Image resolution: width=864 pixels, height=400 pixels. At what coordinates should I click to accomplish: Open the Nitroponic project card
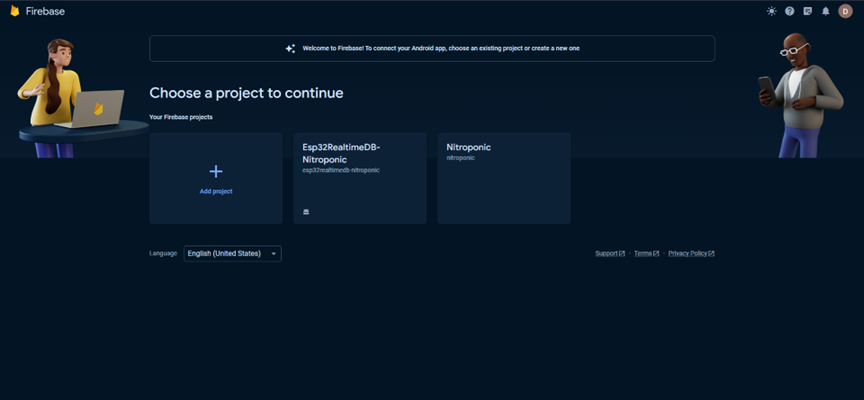(504, 178)
